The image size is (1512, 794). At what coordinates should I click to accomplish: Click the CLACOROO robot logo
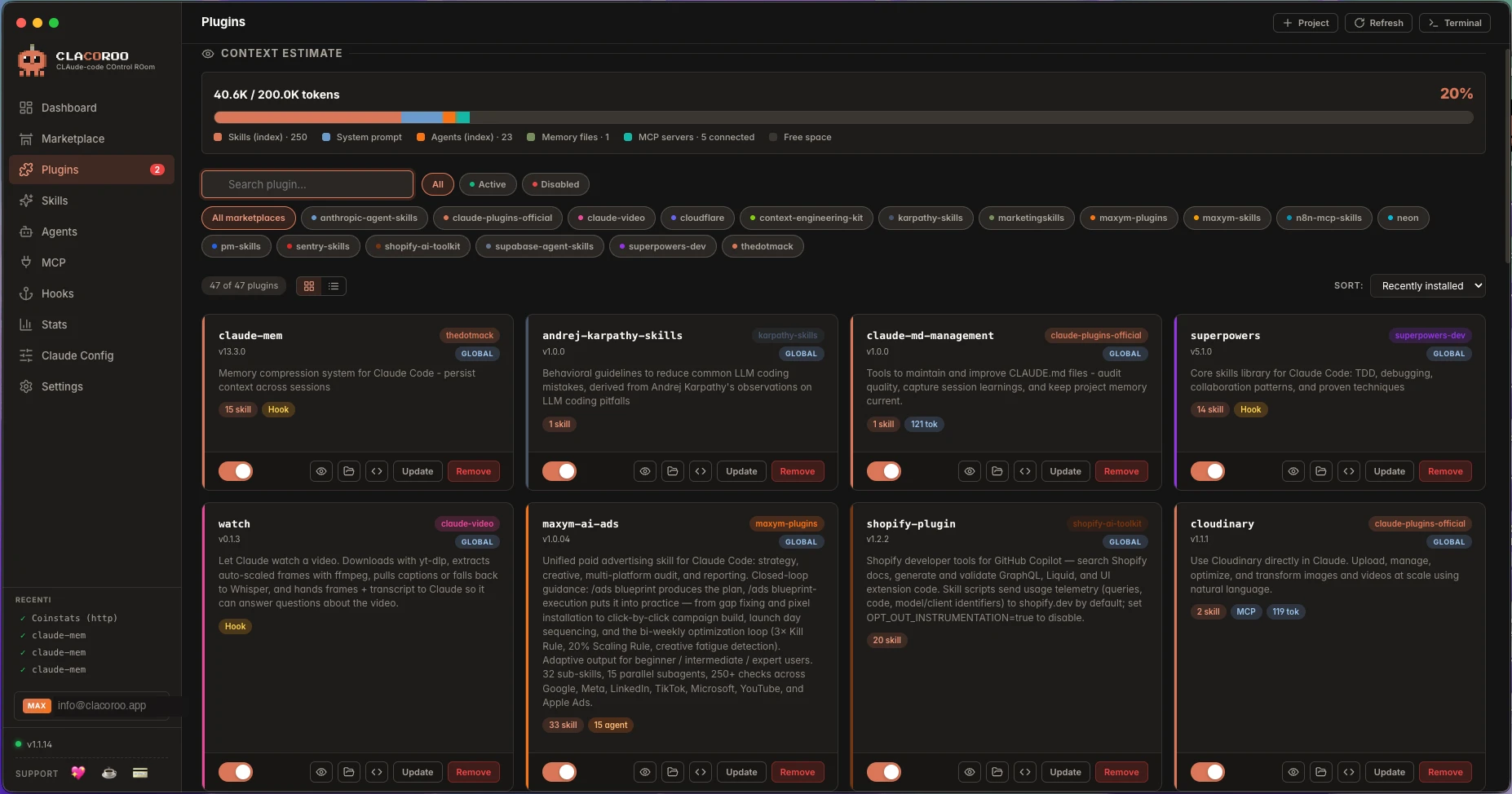pyautogui.click(x=32, y=61)
